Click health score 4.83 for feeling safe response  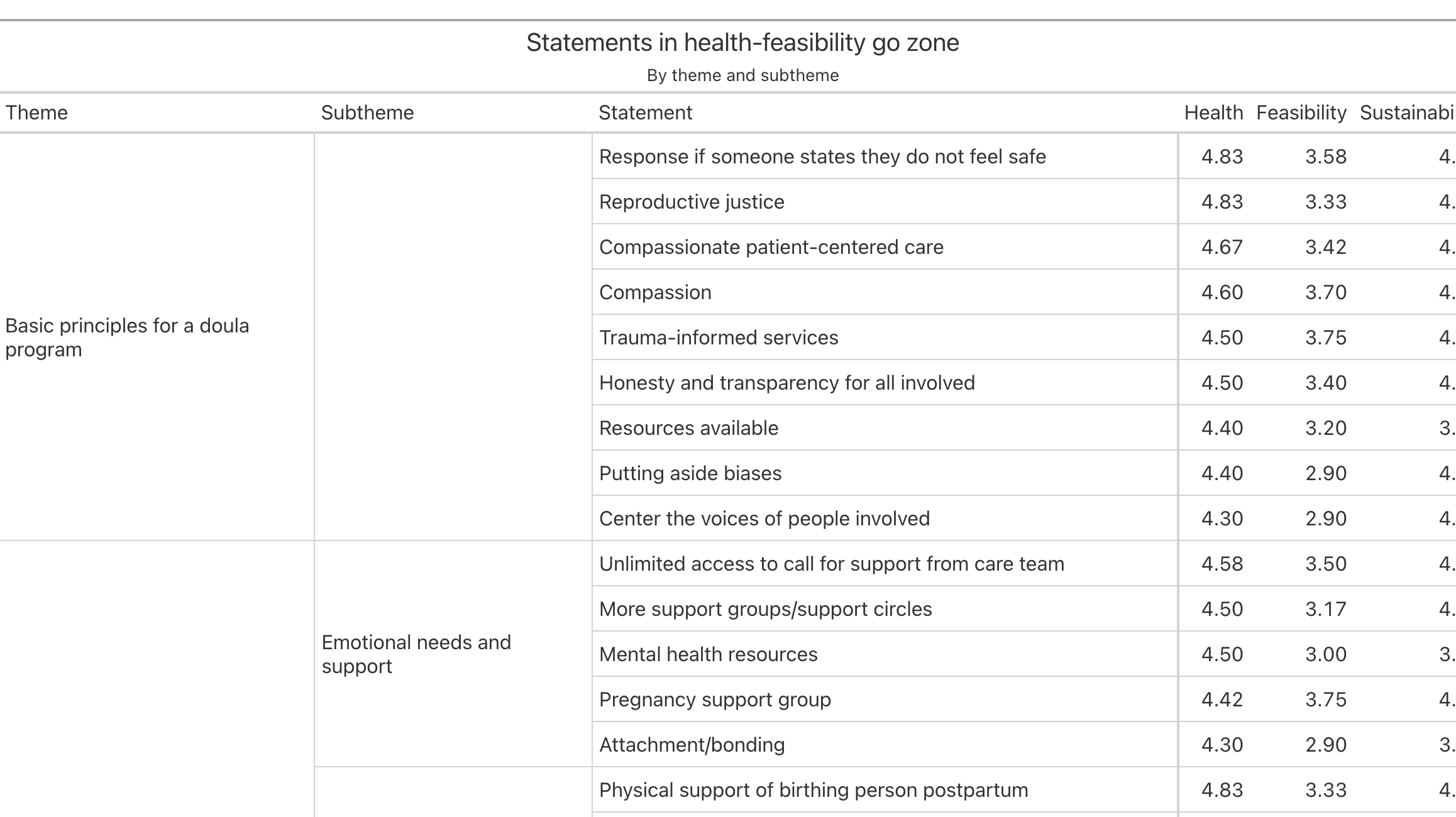coord(1222,156)
